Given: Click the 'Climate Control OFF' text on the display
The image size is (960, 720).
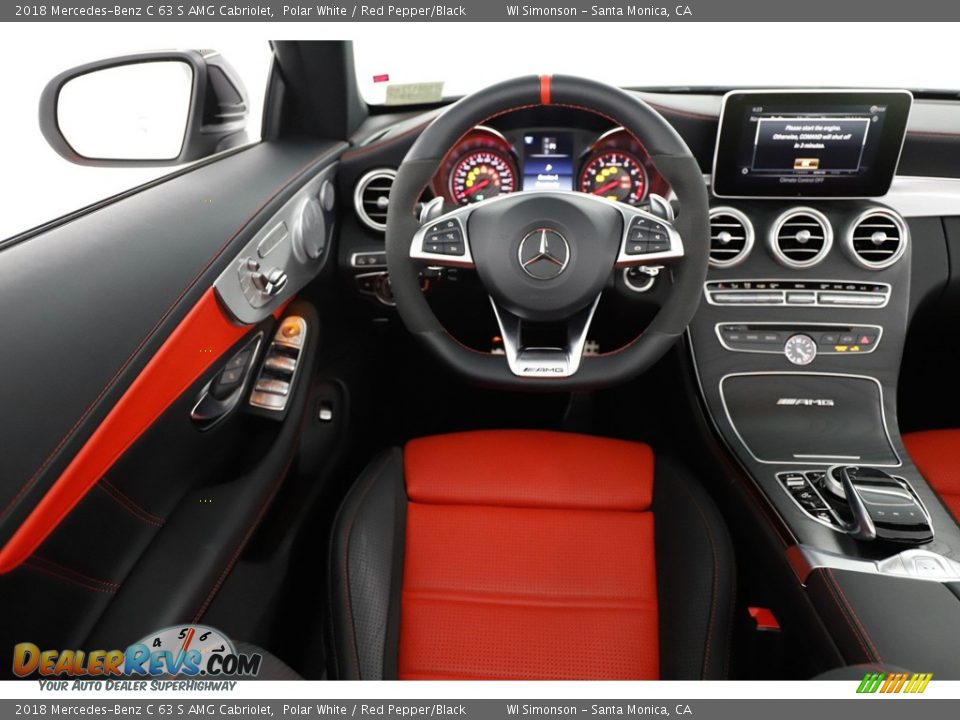Looking at the screenshot, I should 801,181.
